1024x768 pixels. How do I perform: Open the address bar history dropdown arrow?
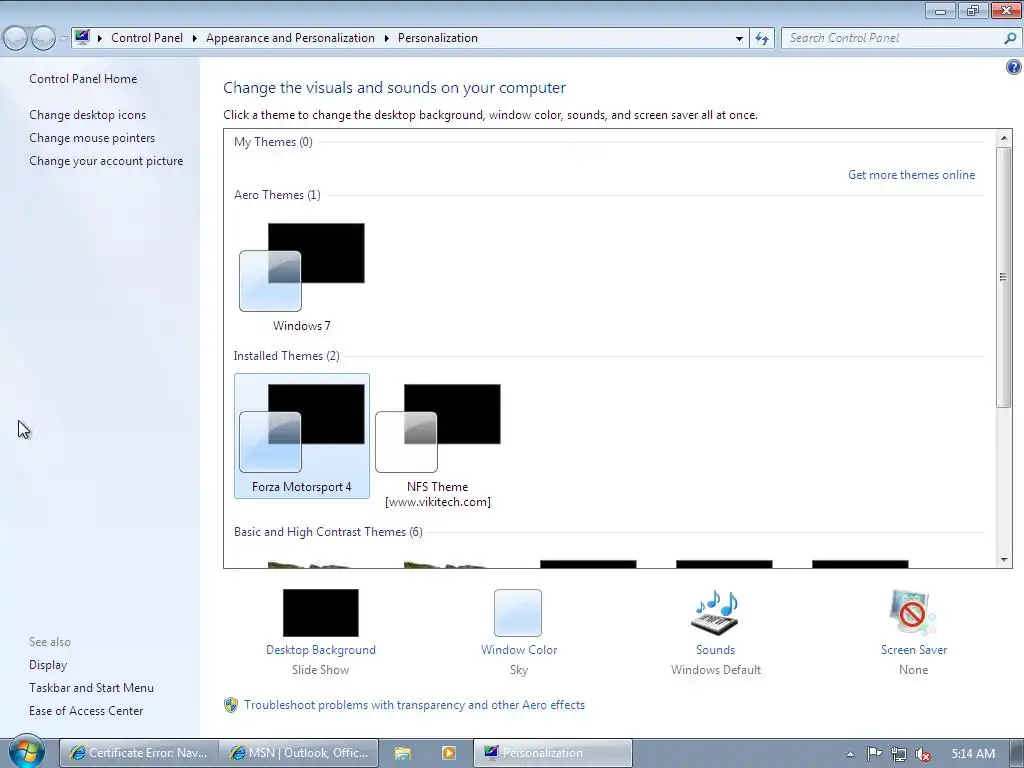739,38
